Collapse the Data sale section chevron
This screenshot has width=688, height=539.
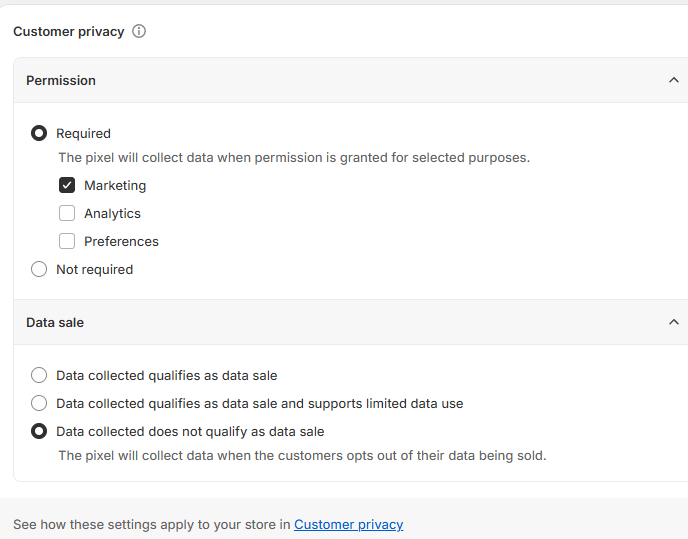click(673, 322)
